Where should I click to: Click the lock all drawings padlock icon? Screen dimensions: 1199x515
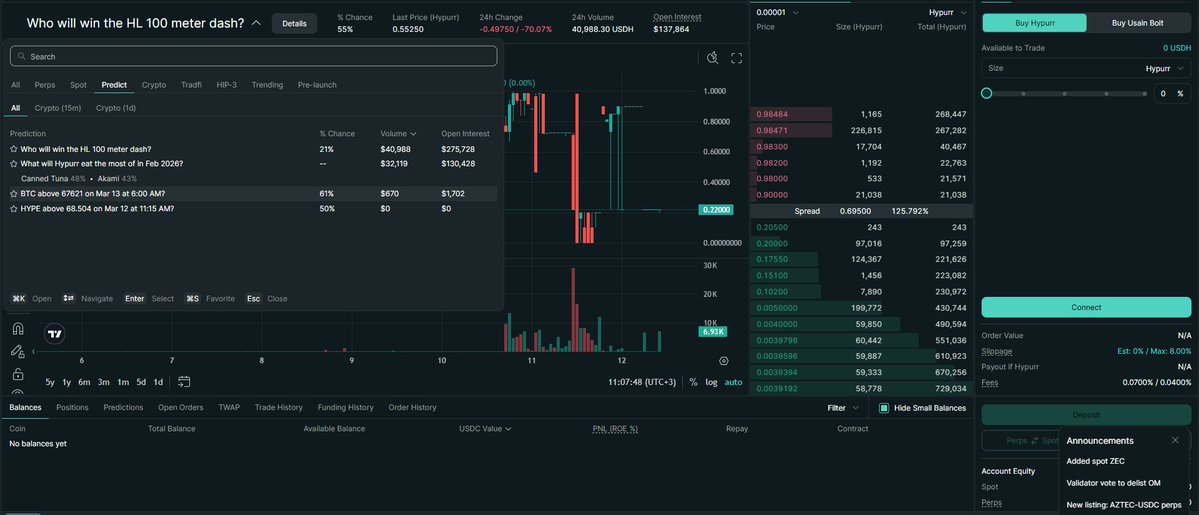[x=18, y=374]
